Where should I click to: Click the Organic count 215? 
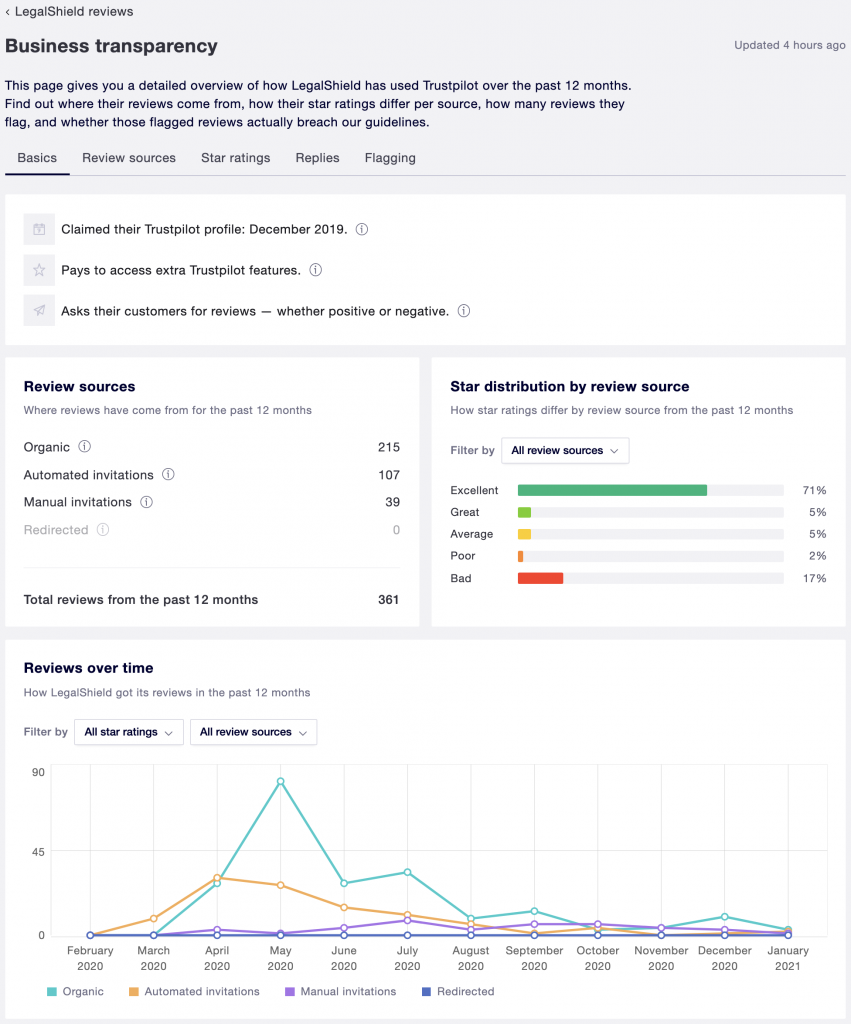tap(389, 447)
